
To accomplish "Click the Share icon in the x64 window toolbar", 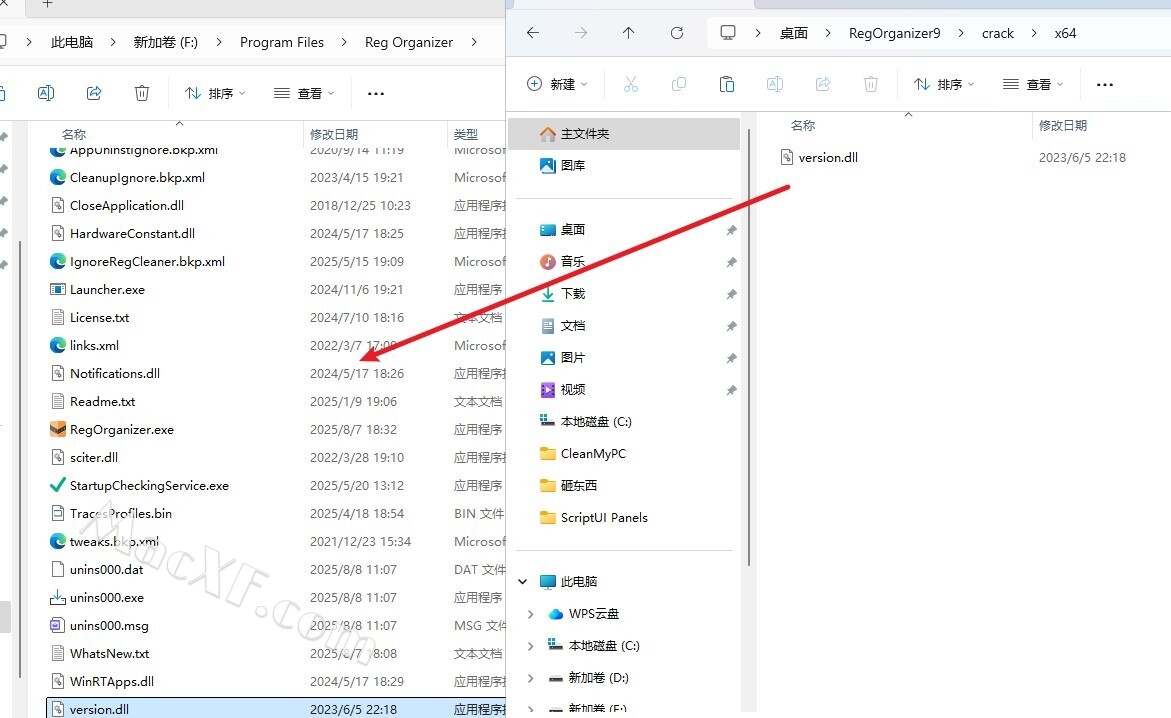I will coord(823,84).
